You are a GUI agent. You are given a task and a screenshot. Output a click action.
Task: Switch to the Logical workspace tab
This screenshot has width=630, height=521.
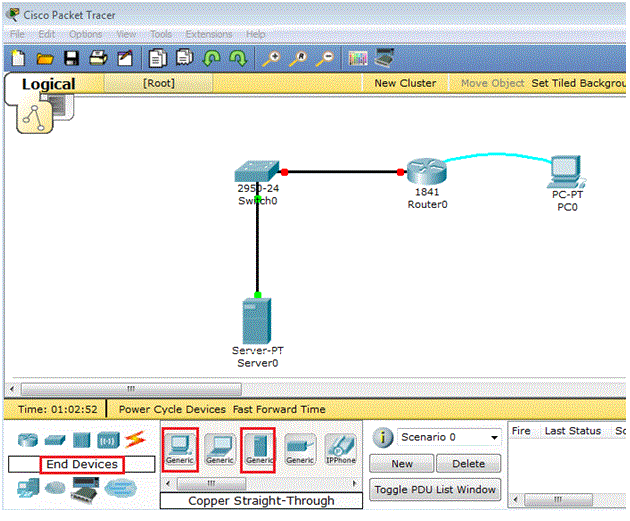tap(49, 84)
